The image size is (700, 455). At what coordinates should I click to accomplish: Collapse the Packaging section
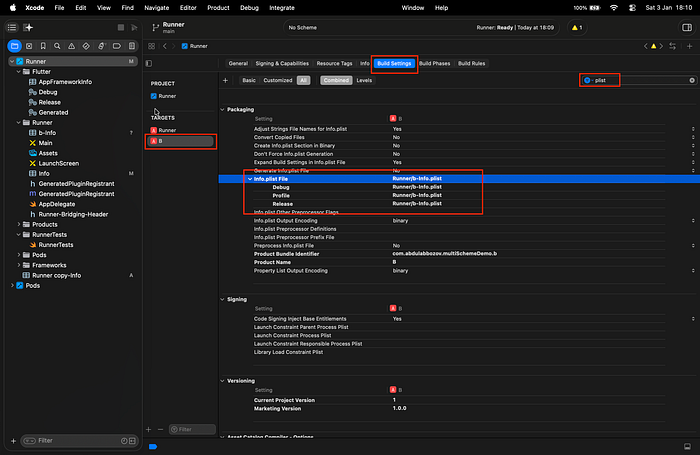tap(223, 109)
